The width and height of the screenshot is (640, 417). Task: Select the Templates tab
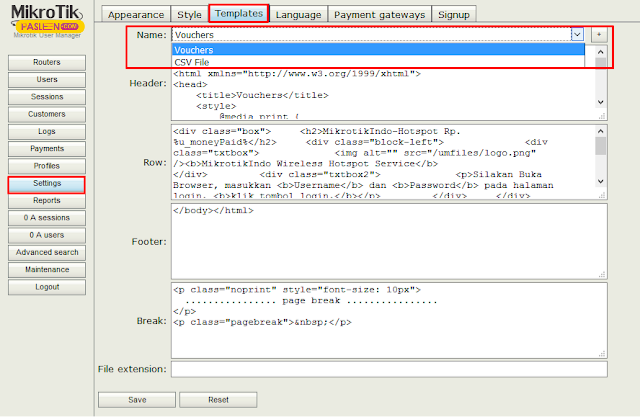coord(239,13)
